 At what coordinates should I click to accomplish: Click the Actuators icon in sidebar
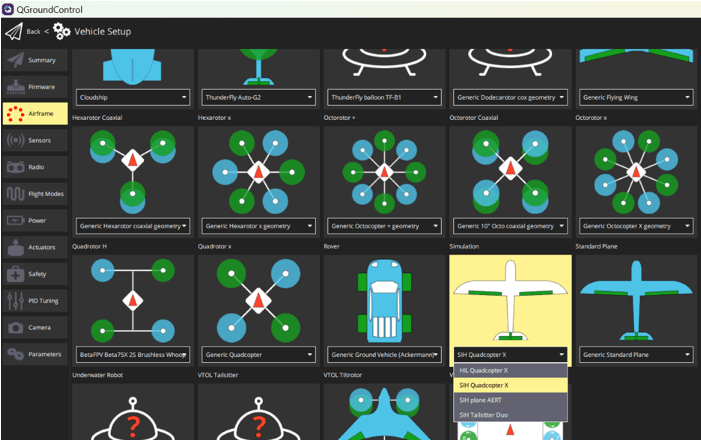[16, 247]
